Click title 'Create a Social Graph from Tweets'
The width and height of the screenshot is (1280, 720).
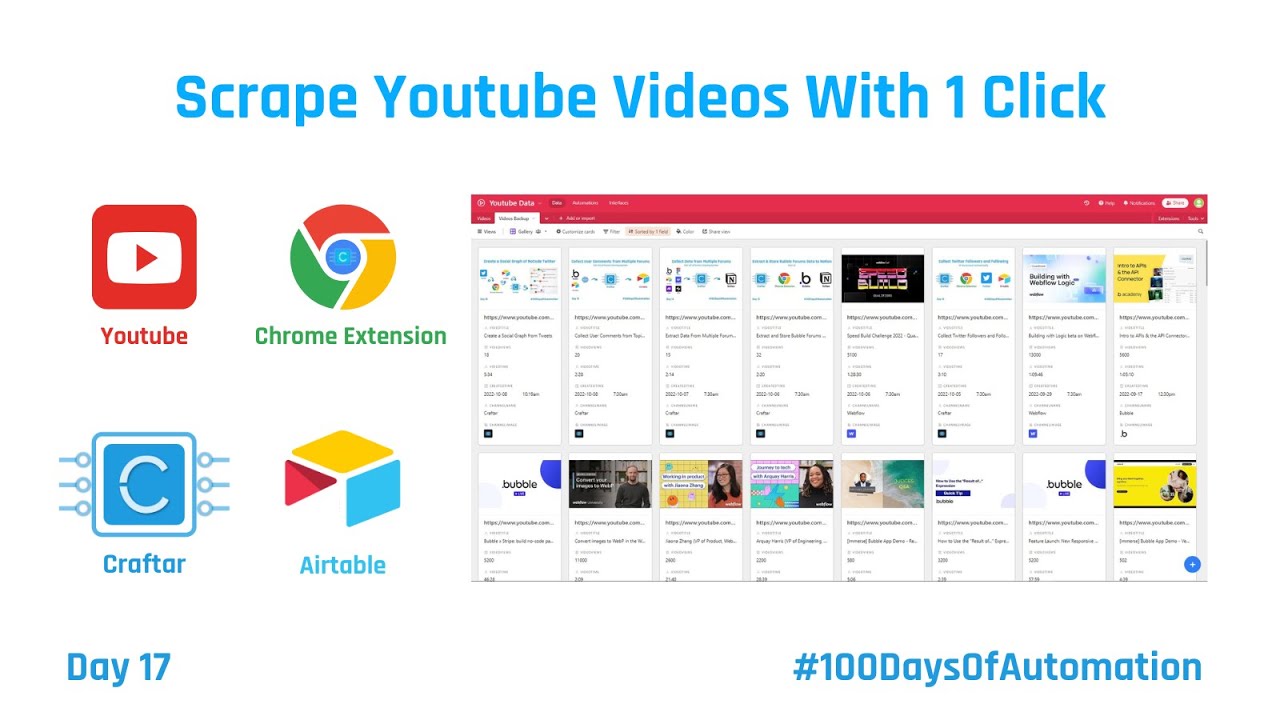coord(517,336)
